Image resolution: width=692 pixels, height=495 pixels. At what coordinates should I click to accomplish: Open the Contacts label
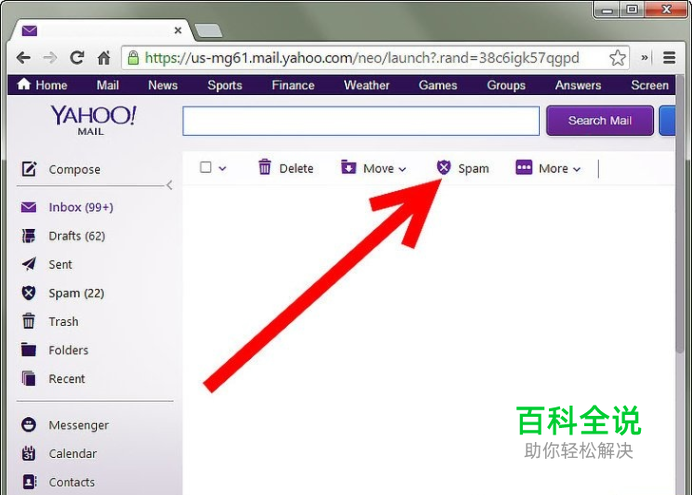click(71, 482)
